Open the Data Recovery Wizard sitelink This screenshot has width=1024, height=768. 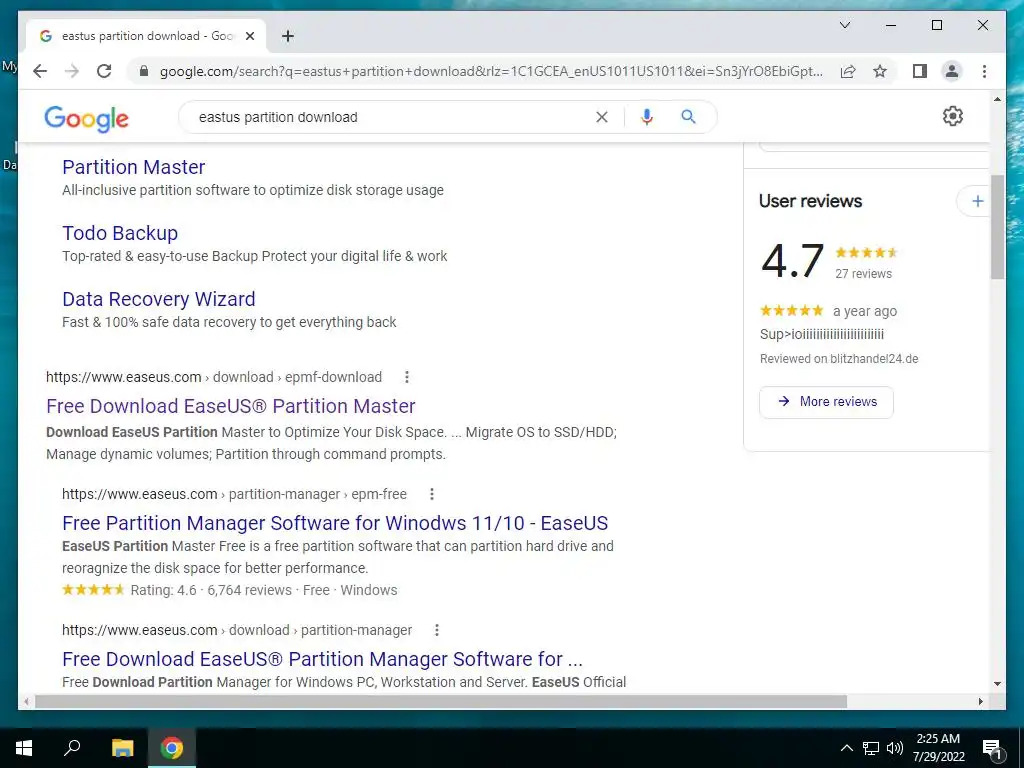pos(159,299)
